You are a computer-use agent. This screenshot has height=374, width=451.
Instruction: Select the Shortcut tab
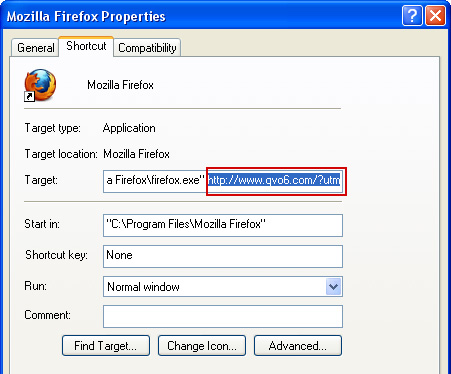pyautogui.click(x=86, y=46)
